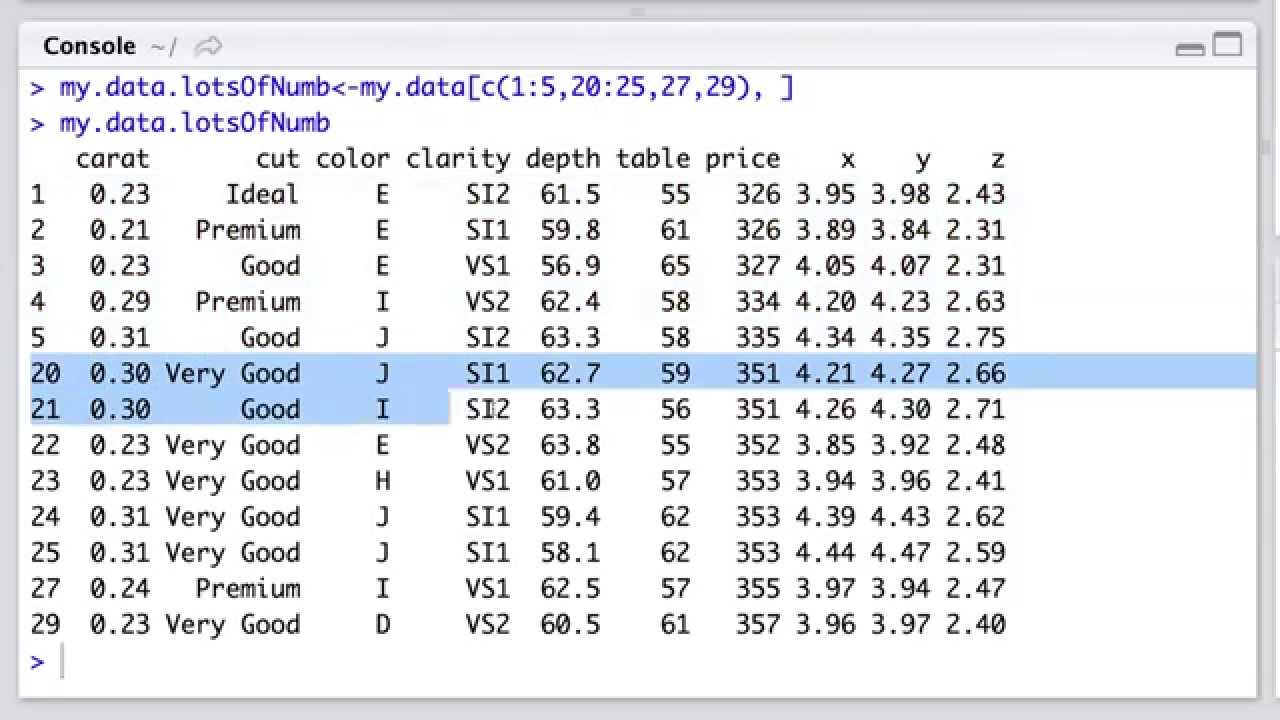1280x720 pixels.
Task: Click the carat column header
Action: 112,158
